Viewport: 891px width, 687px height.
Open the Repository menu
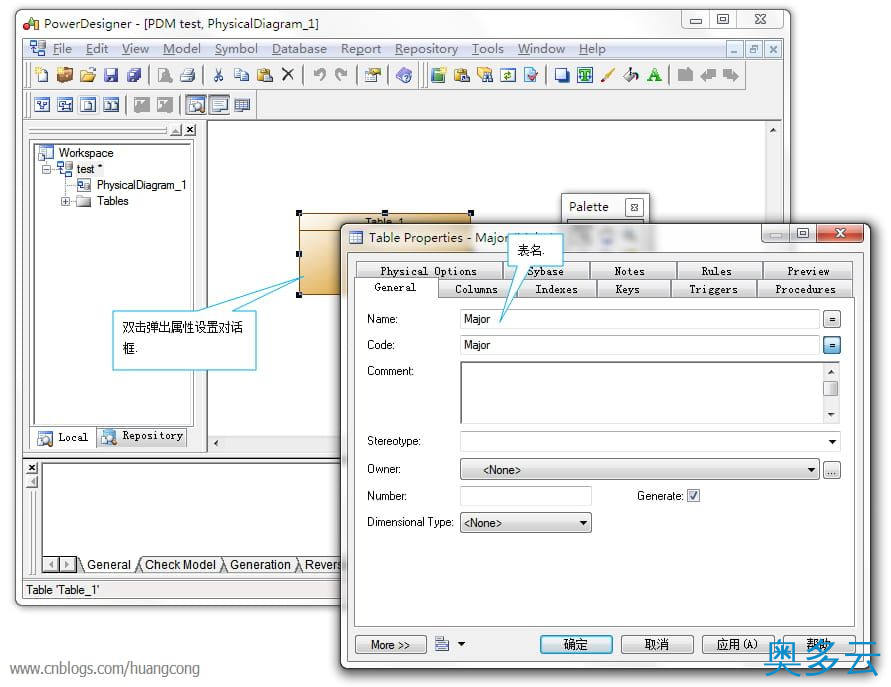pyautogui.click(x=426, y=49)
